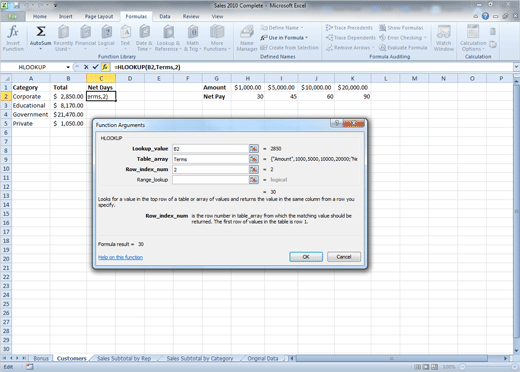Open Financial functions library
This screenshot has width=520, height=372.
pyautogui.click(x=85, y=38)
